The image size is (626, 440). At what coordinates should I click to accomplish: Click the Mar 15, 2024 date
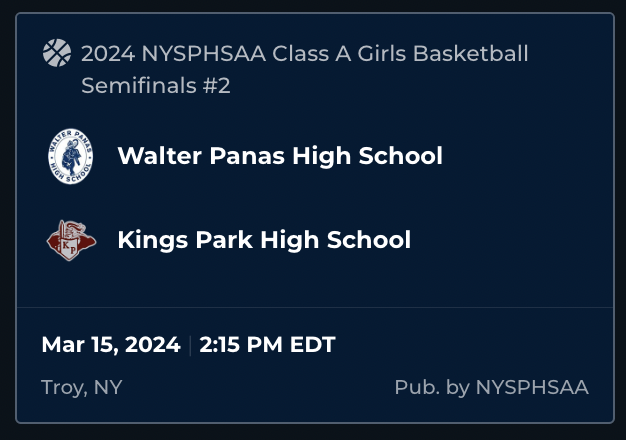[x=110, y=346]
